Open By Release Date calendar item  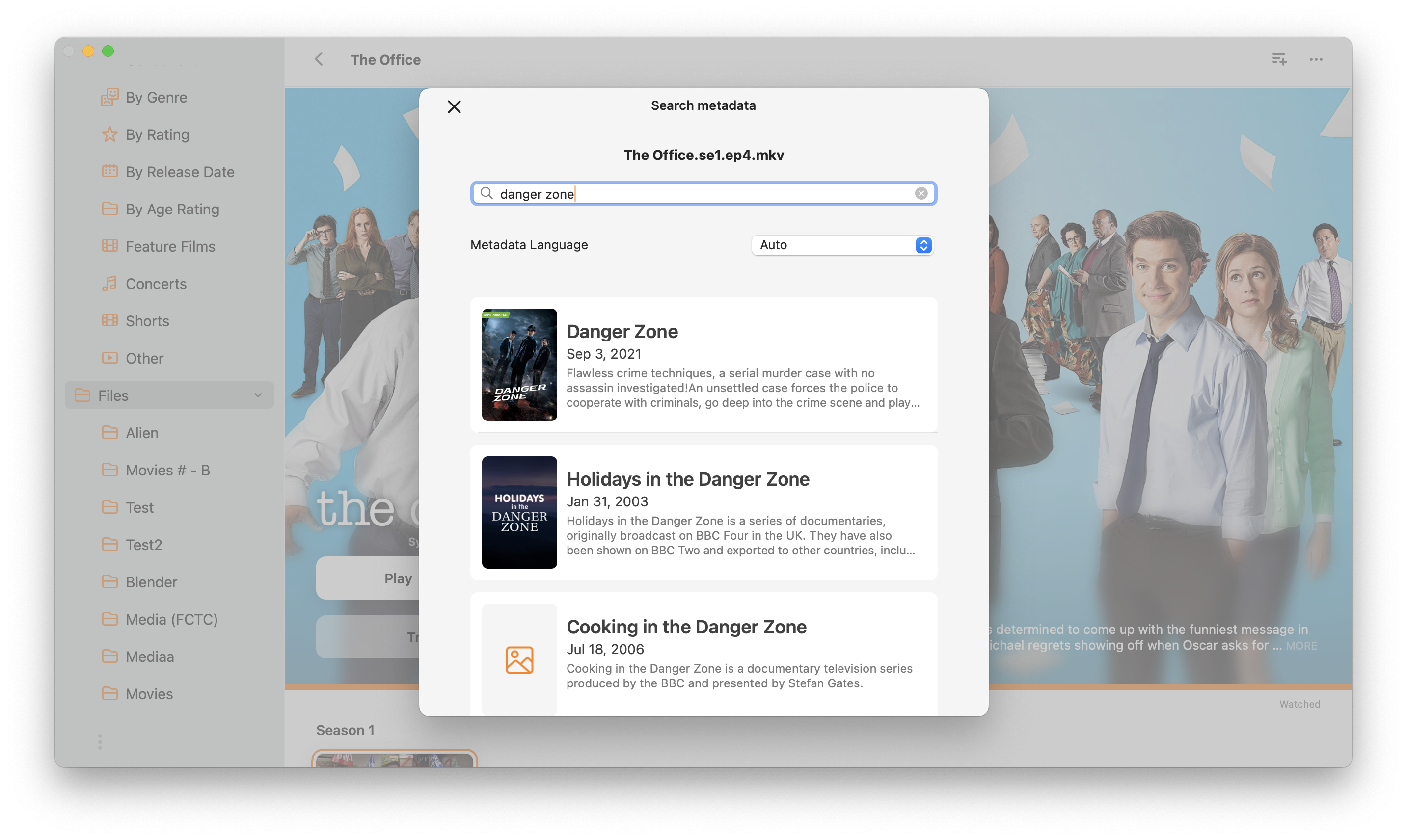(x=180, y=172)
